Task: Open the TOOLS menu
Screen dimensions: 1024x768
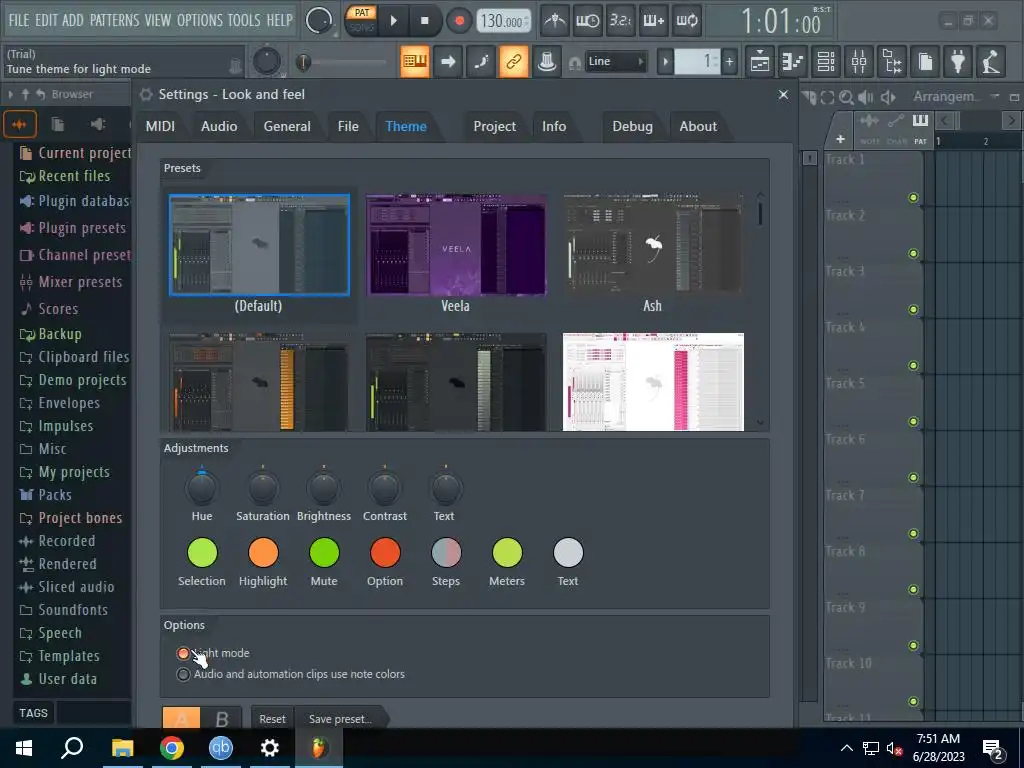Action: [x=244, y=20]
